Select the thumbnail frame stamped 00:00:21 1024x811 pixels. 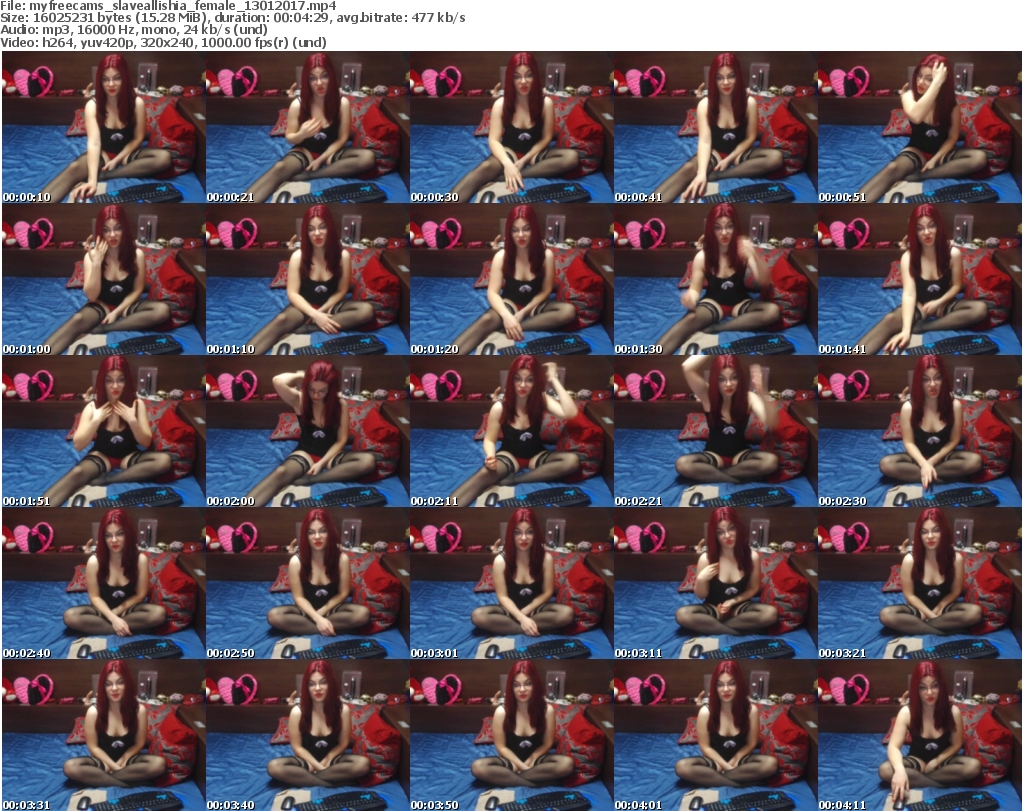pyautogui.click(x=308, y=127)
